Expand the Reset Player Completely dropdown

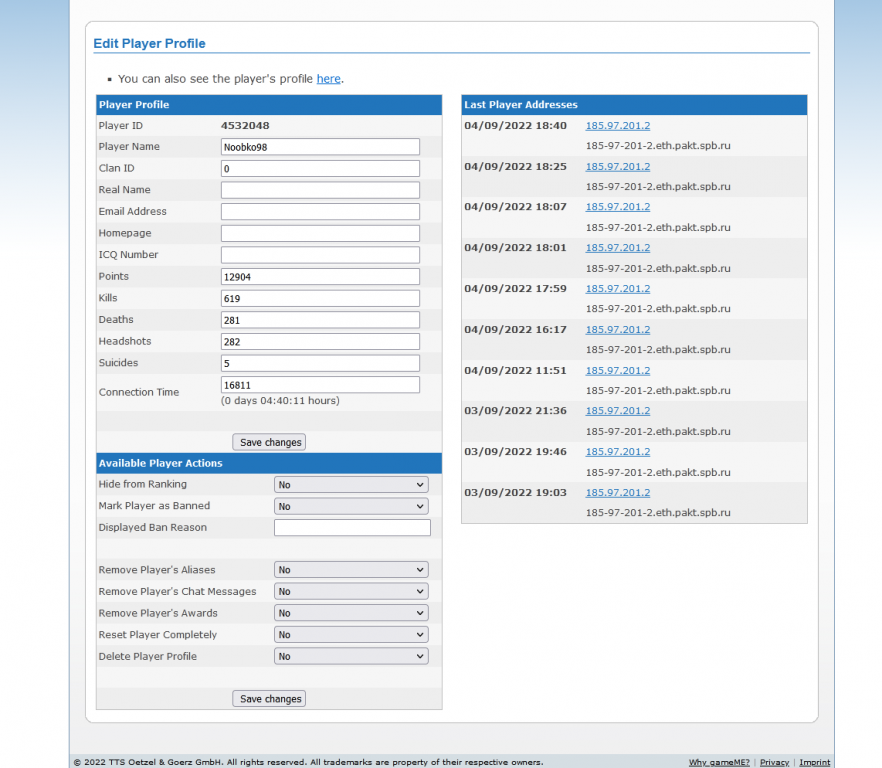351,635
